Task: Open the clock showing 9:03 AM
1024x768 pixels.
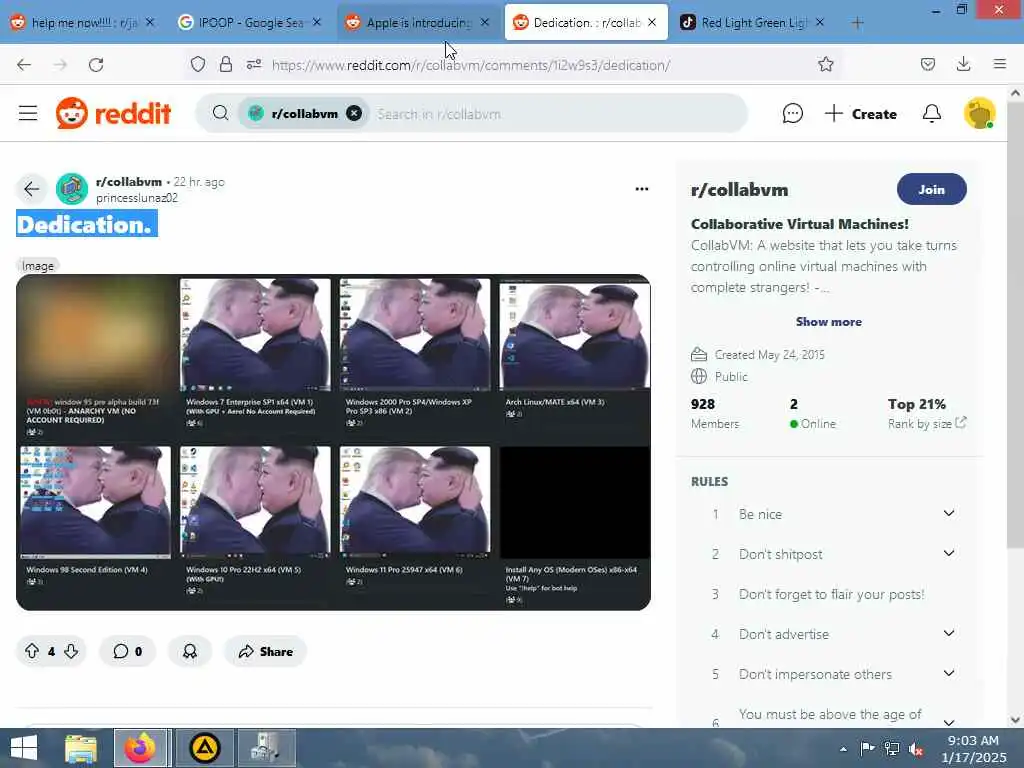Action: [x=974, y=749]
